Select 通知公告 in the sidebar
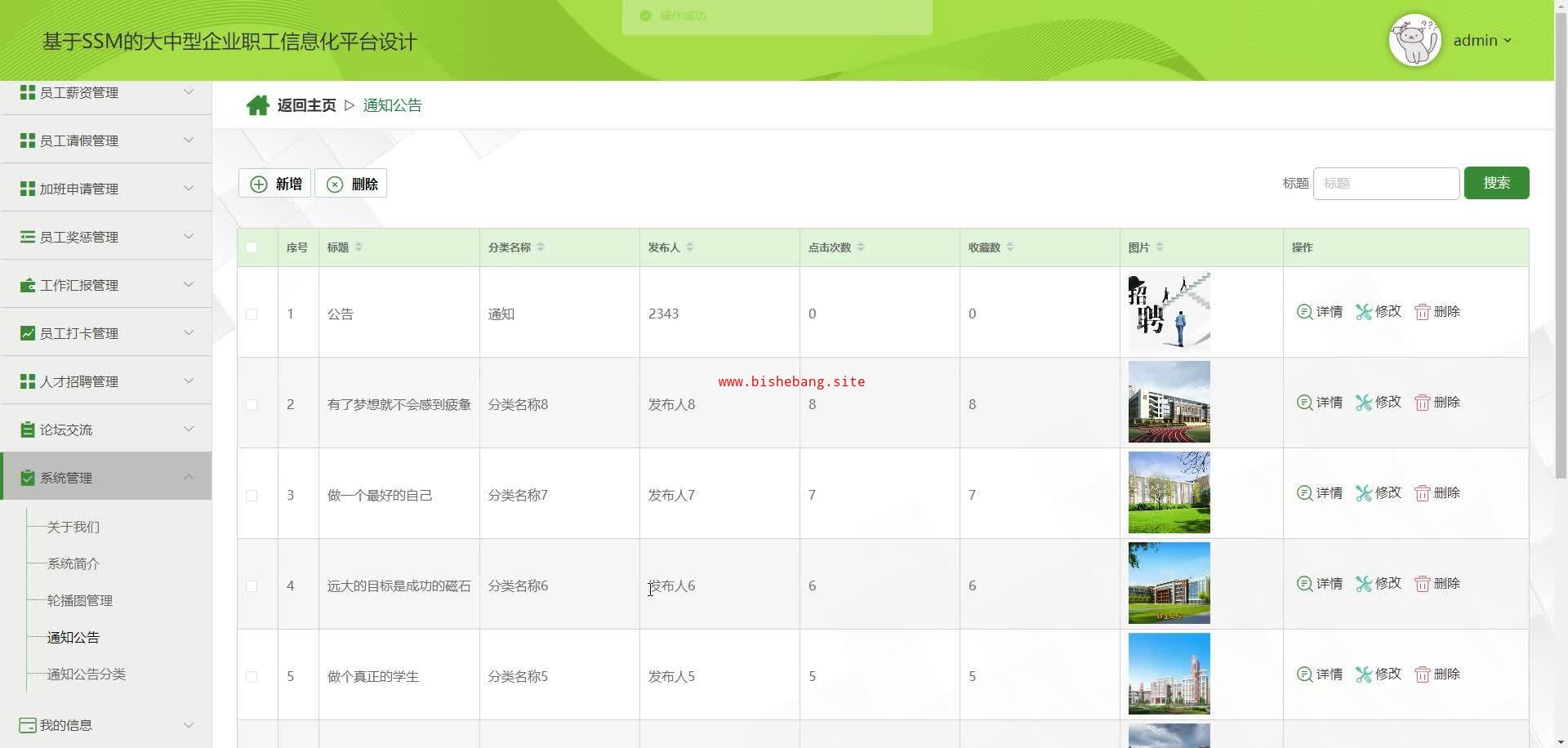1568x748 pixels. coord(73,638)
